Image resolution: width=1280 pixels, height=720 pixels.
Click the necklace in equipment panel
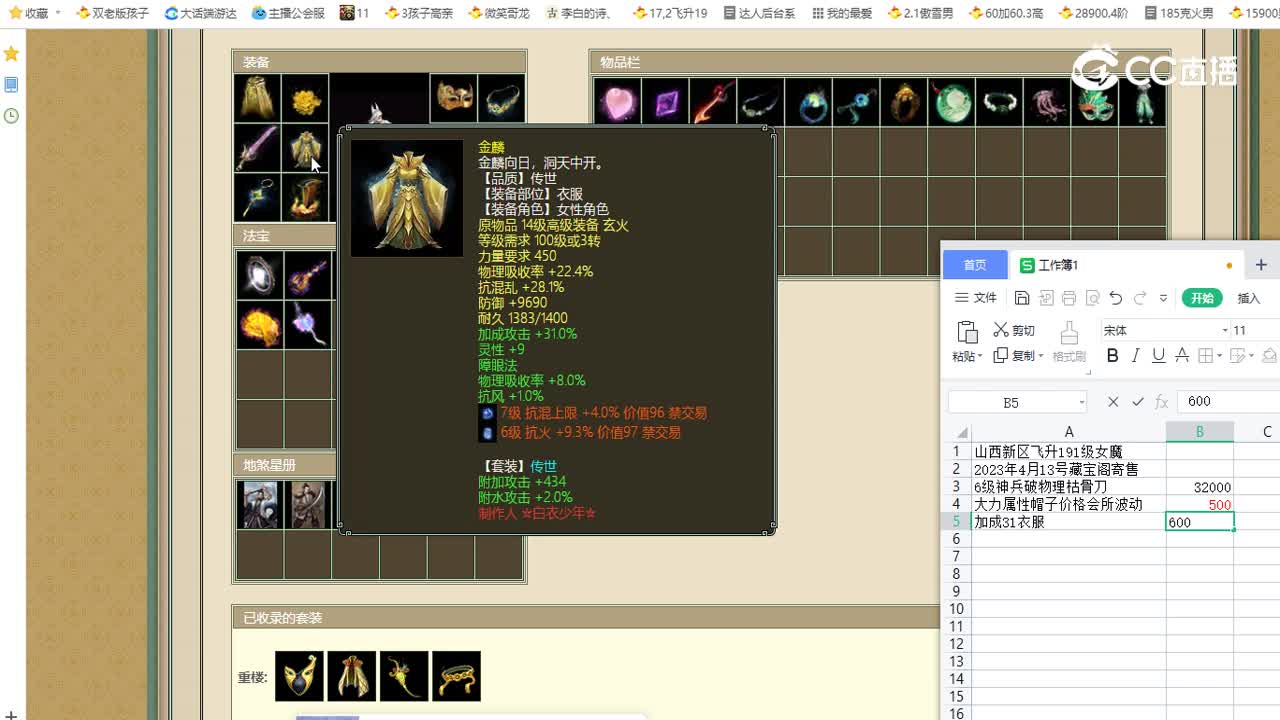pyautogui.click(x=501, y=98)
